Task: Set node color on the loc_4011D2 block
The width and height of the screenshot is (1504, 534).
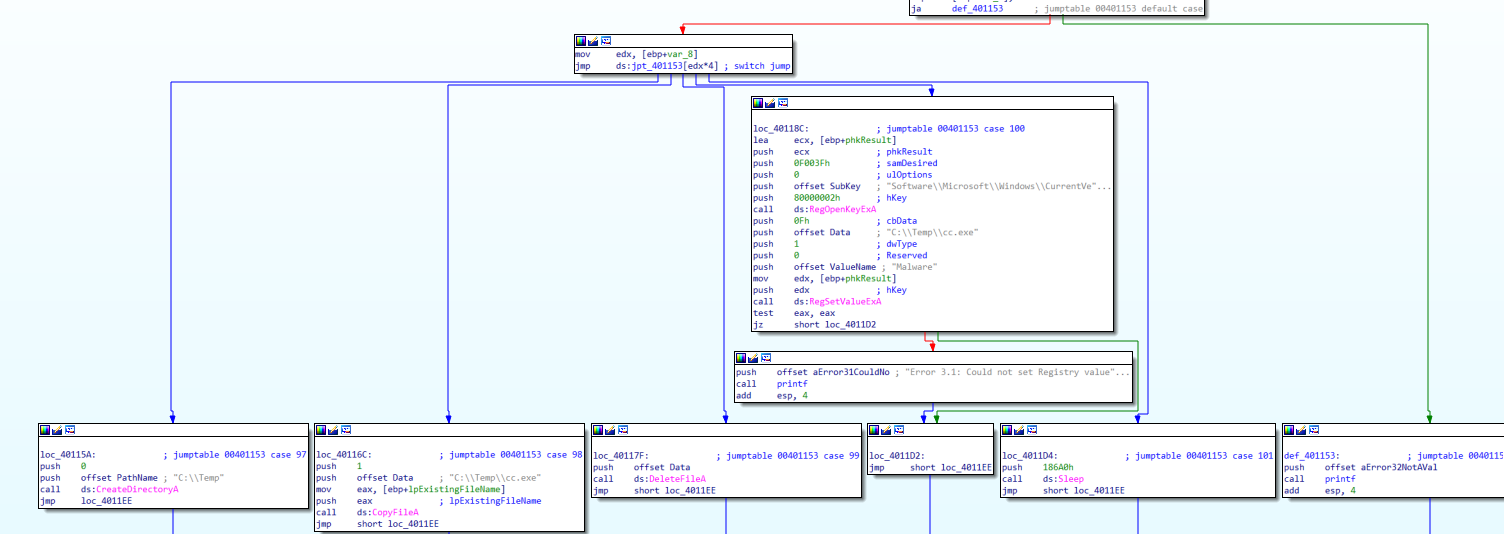Action: (x=874, y=430)
